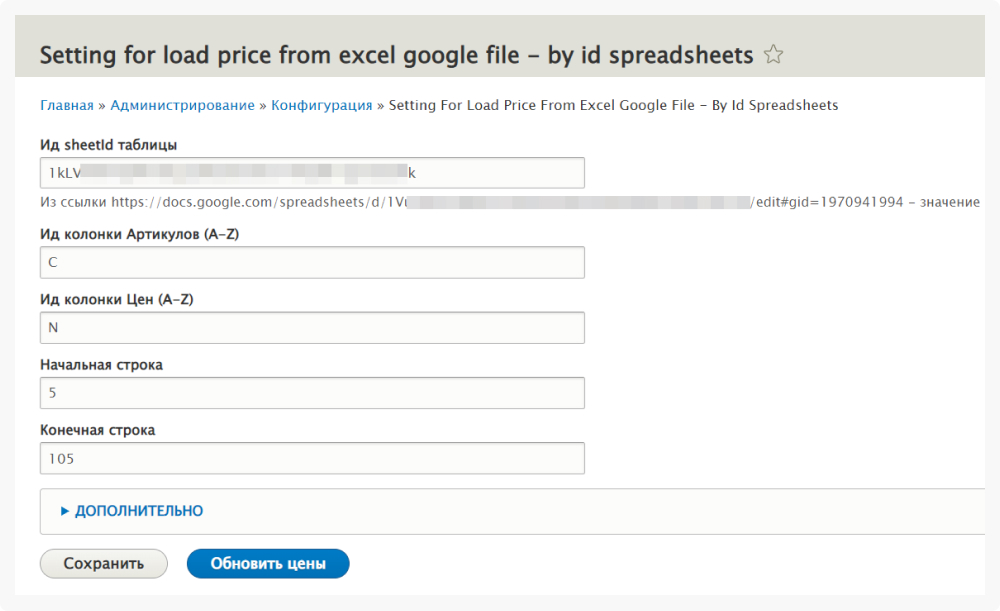1000x611 pixels.
Task: Click the Ид sheetId таблицы label
Action: 109,146
